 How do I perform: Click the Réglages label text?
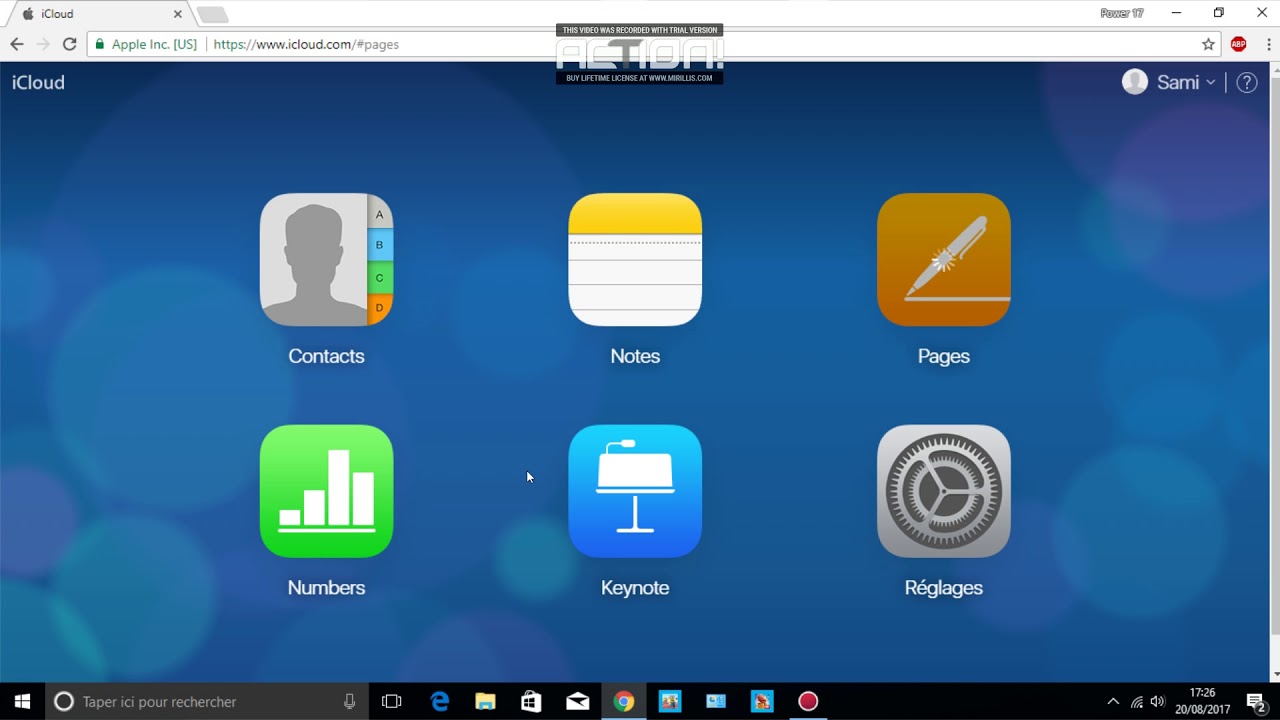tap(944, 588)
